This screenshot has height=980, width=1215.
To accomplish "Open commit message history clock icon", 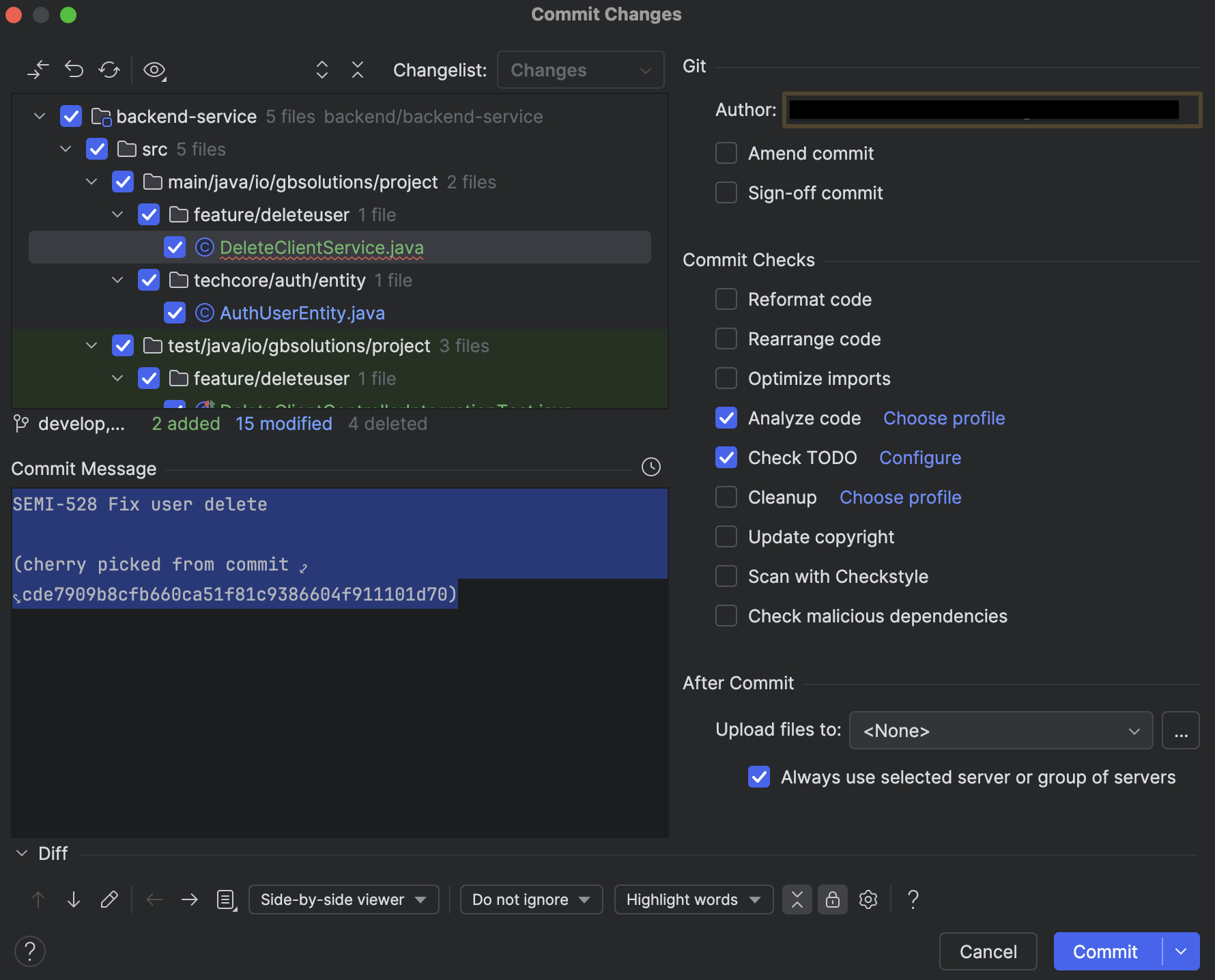I will 651,467.
